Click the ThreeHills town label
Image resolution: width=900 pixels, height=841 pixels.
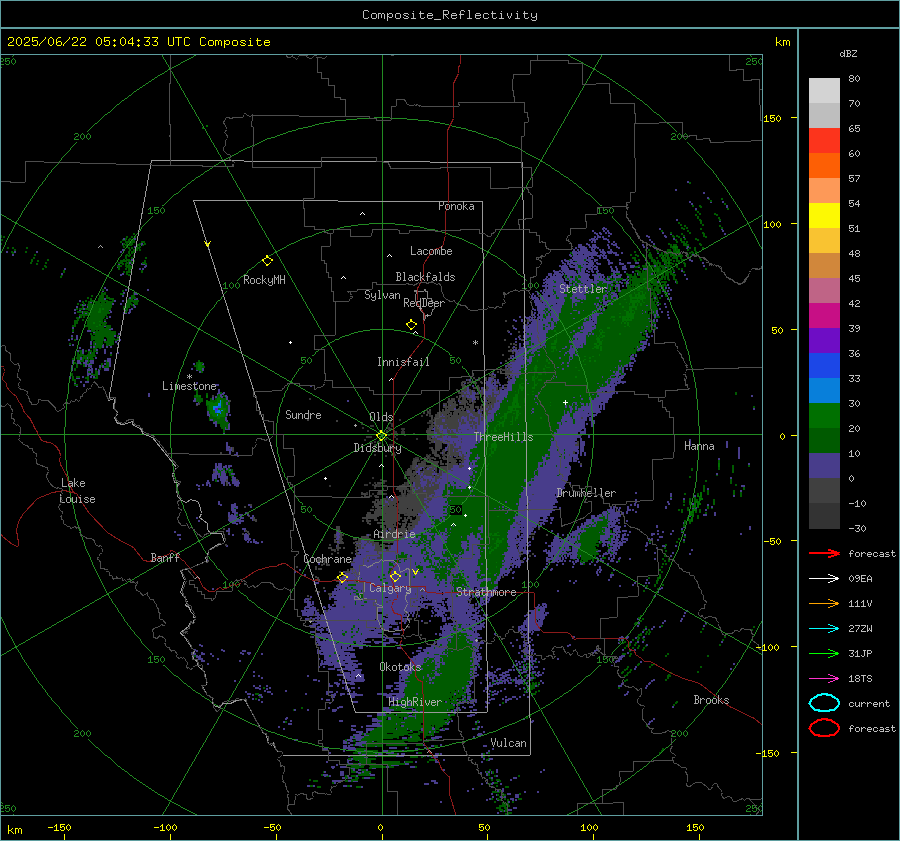click(503, 437)
